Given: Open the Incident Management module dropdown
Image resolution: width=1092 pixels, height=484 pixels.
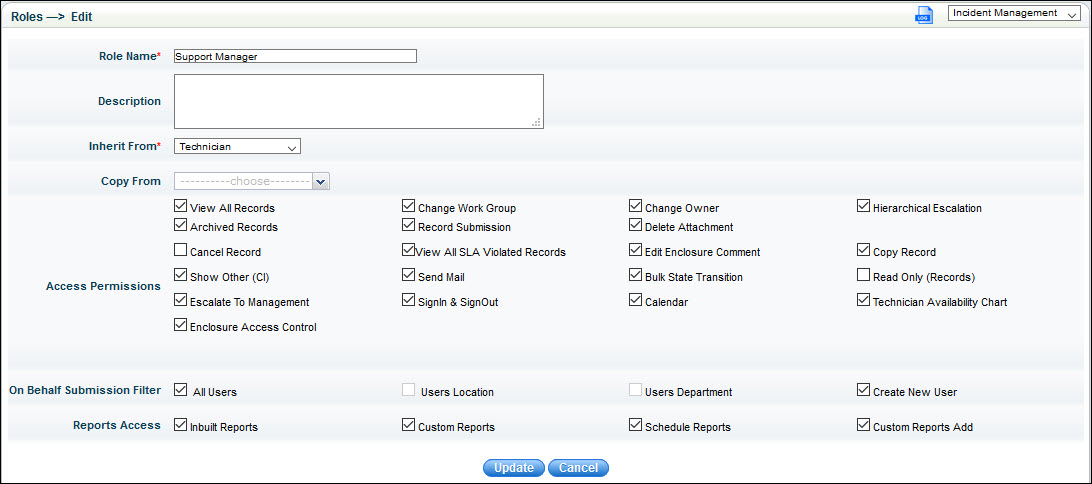Looking at the screenshot, I should pos(1014,14).
